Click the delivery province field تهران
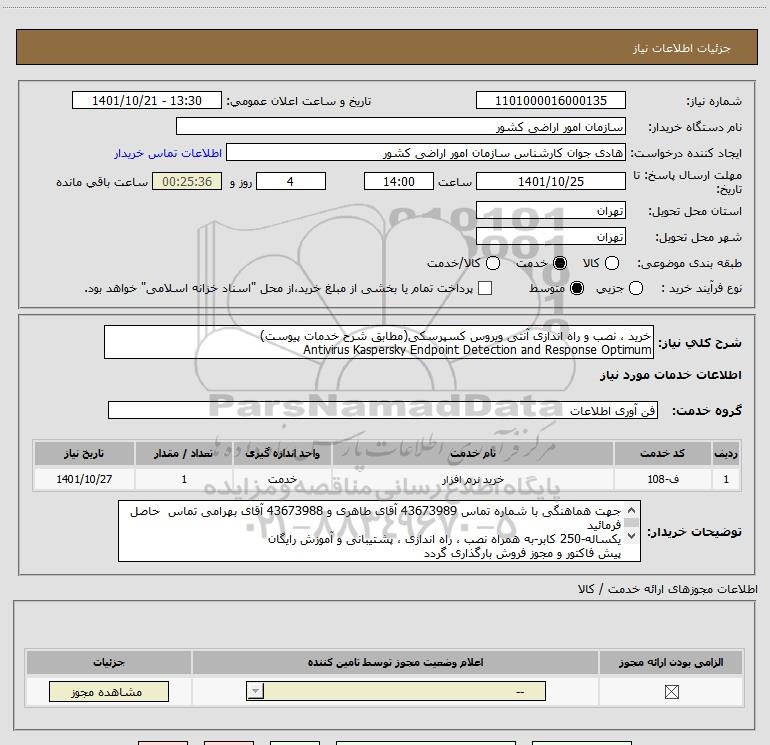The image size is (770, 745). pyautogui.click(x=550, y=211)
